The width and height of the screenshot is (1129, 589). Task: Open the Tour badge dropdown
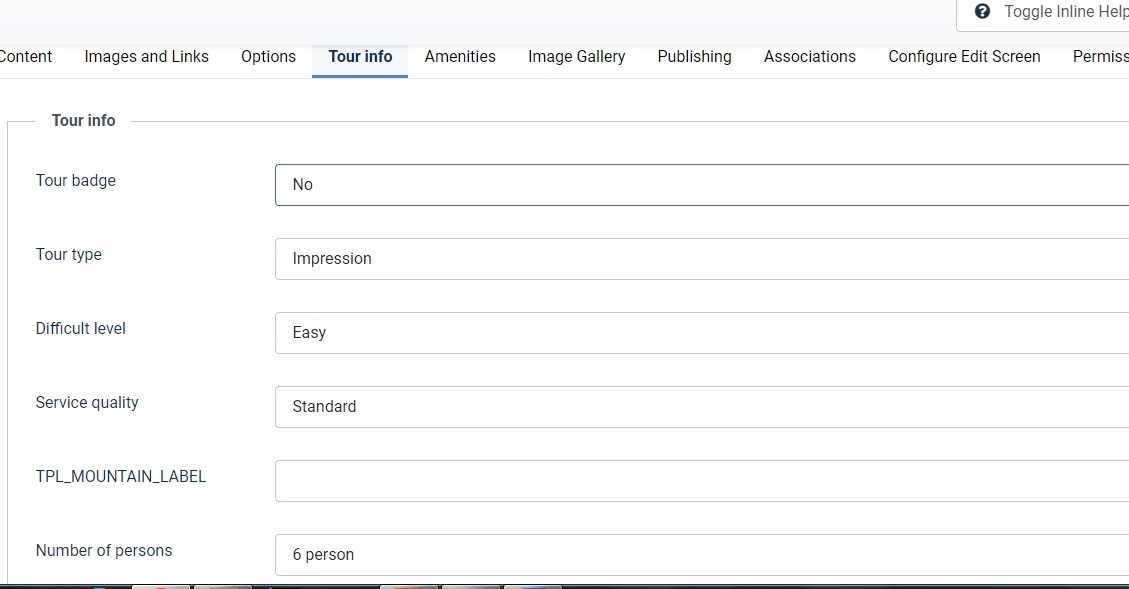point(701,185)
